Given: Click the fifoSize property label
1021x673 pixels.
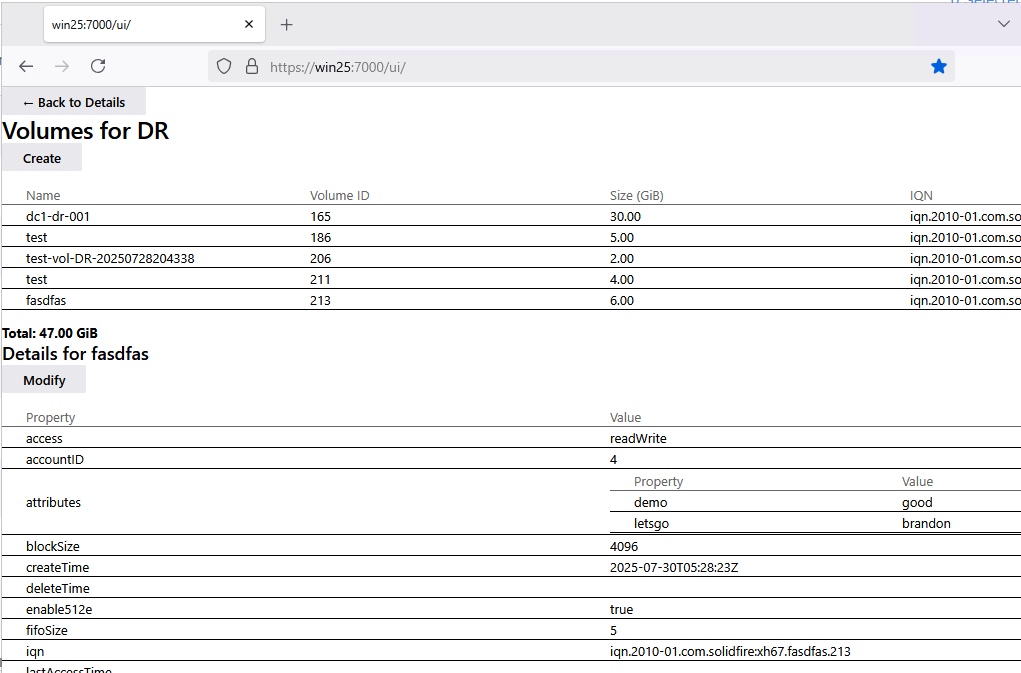Looking at the screenshot, I should [x=47, y=630].
